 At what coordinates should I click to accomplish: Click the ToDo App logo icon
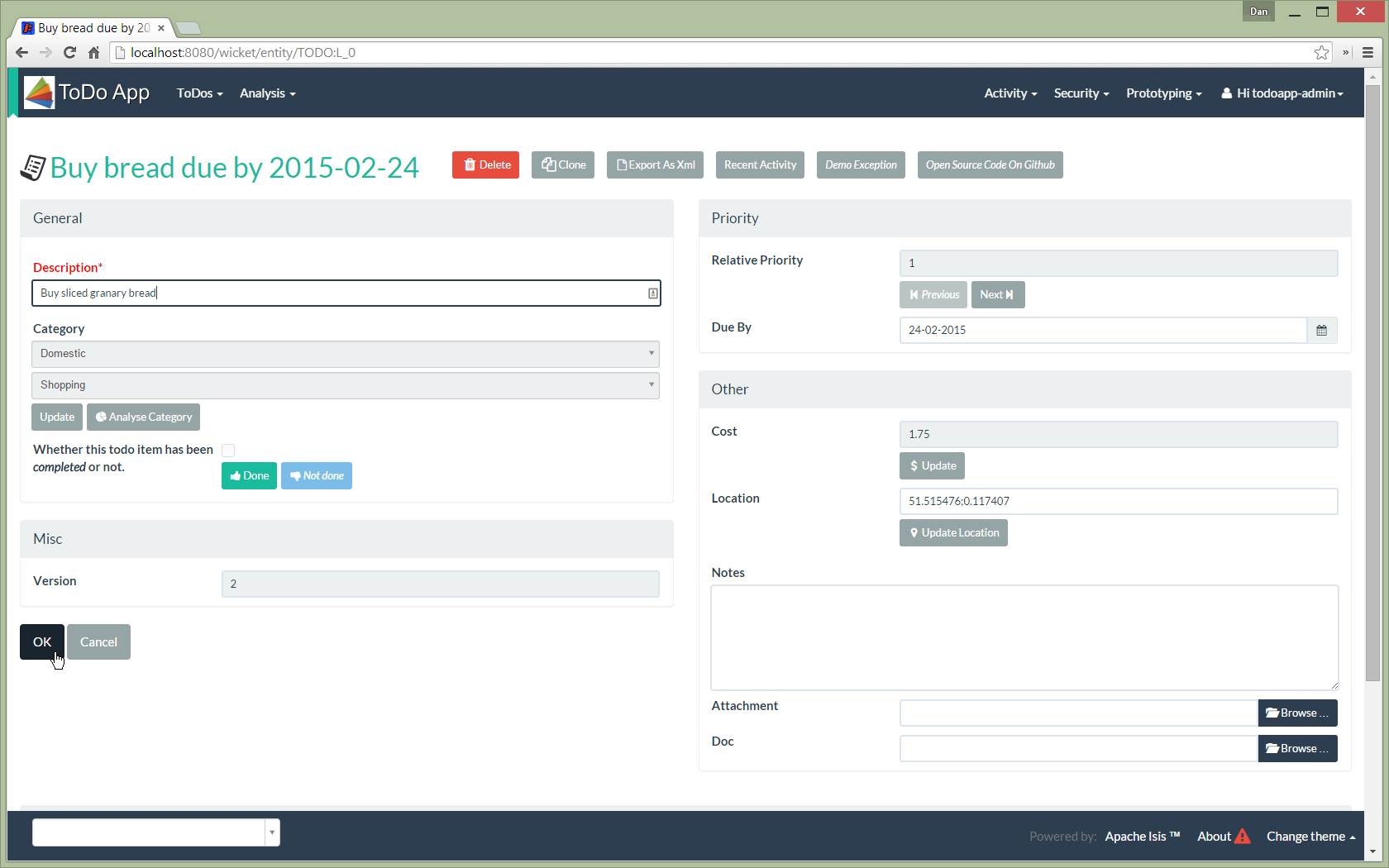tap(39, 93)
